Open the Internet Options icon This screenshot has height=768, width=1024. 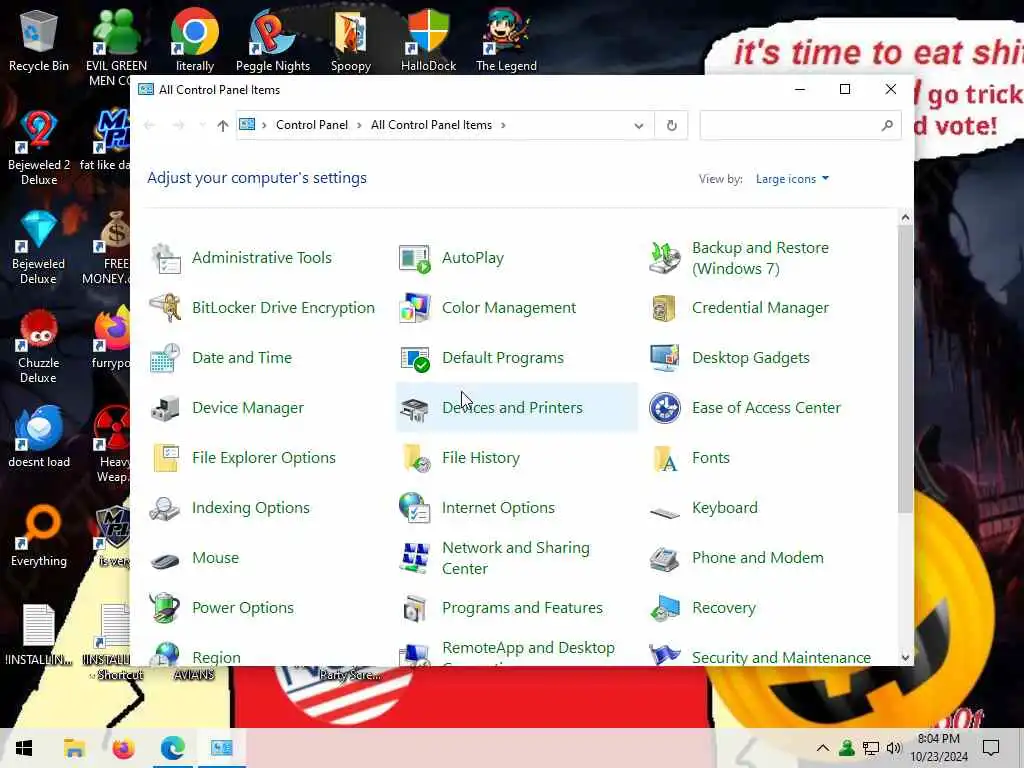[x=415, y=508]
